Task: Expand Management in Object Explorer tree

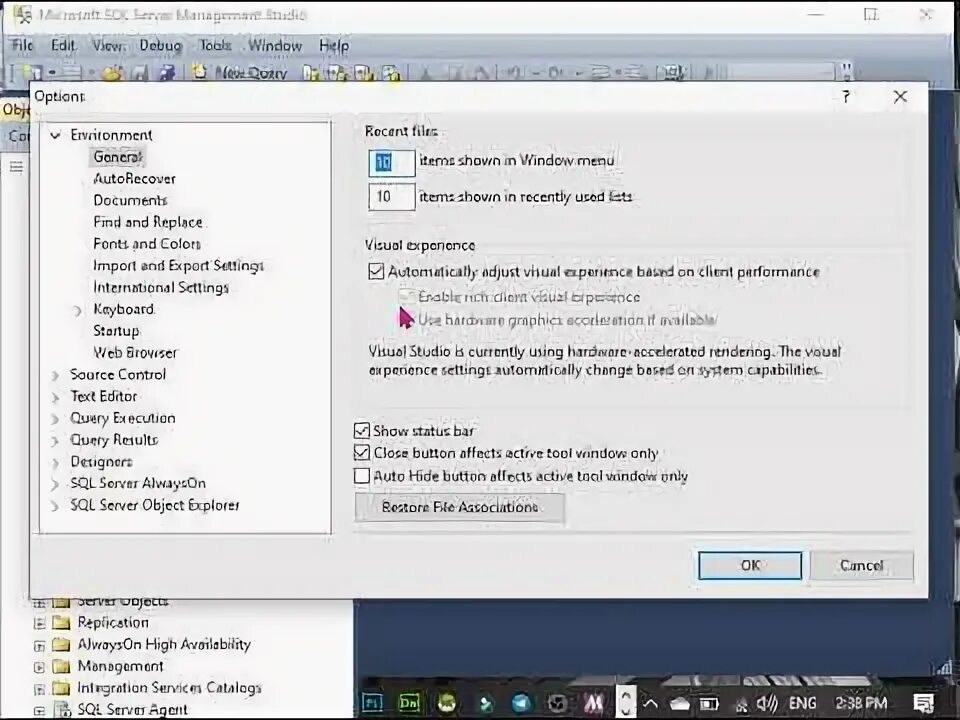Action: 39,667
